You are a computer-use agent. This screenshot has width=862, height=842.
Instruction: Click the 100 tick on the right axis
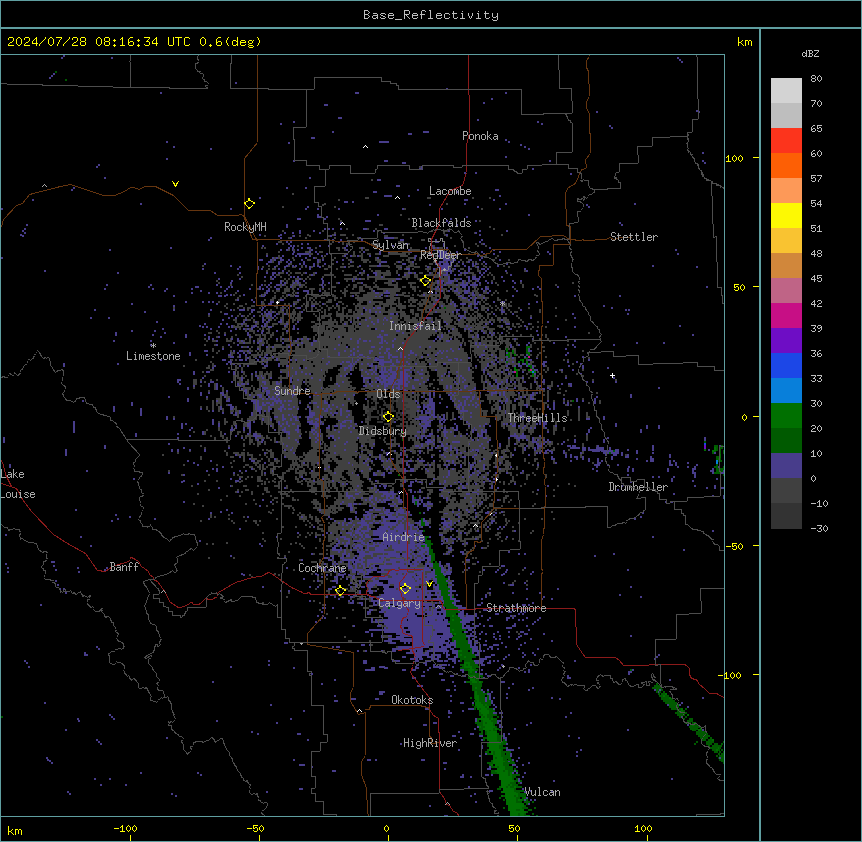coord(734,158)
